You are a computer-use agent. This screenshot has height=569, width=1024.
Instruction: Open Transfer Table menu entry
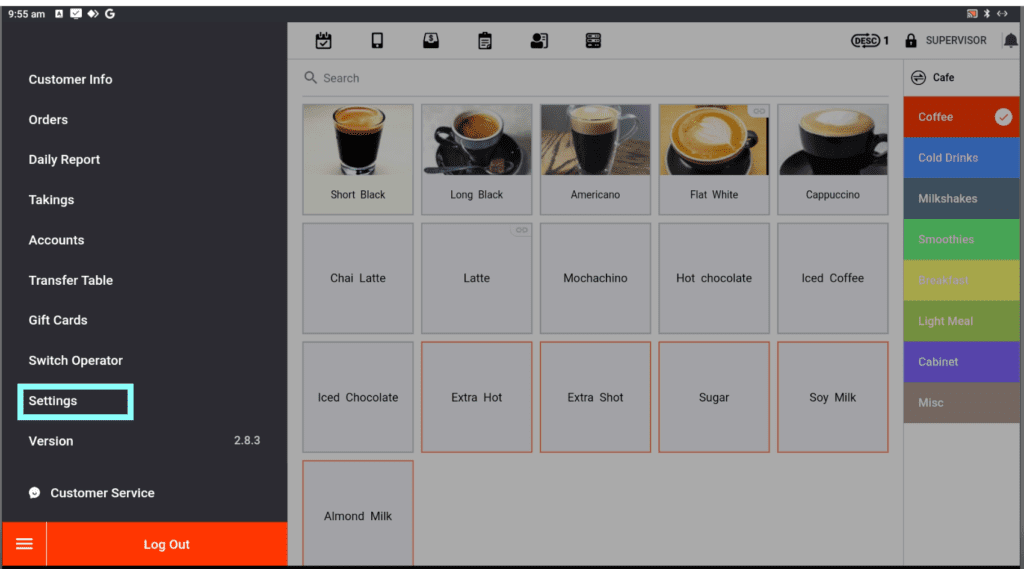click(70, 280)
